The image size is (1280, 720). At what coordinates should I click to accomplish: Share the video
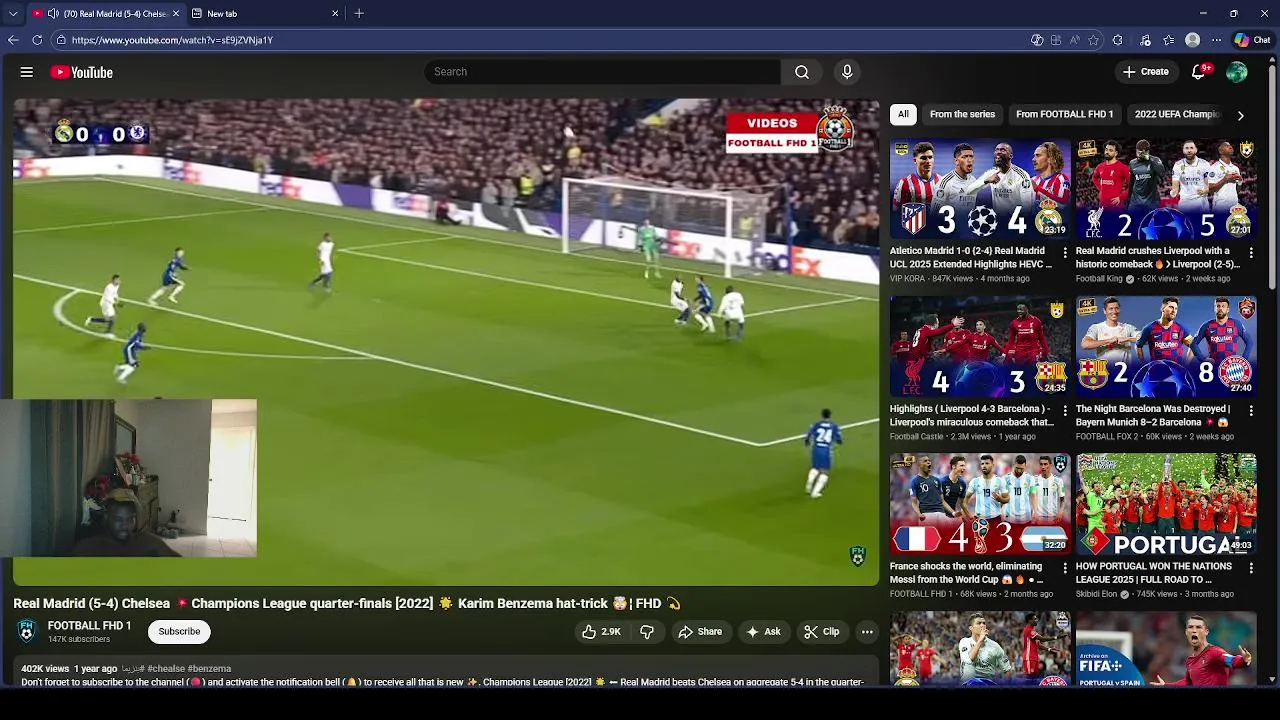pyautogui.click(x=699, y=632)
